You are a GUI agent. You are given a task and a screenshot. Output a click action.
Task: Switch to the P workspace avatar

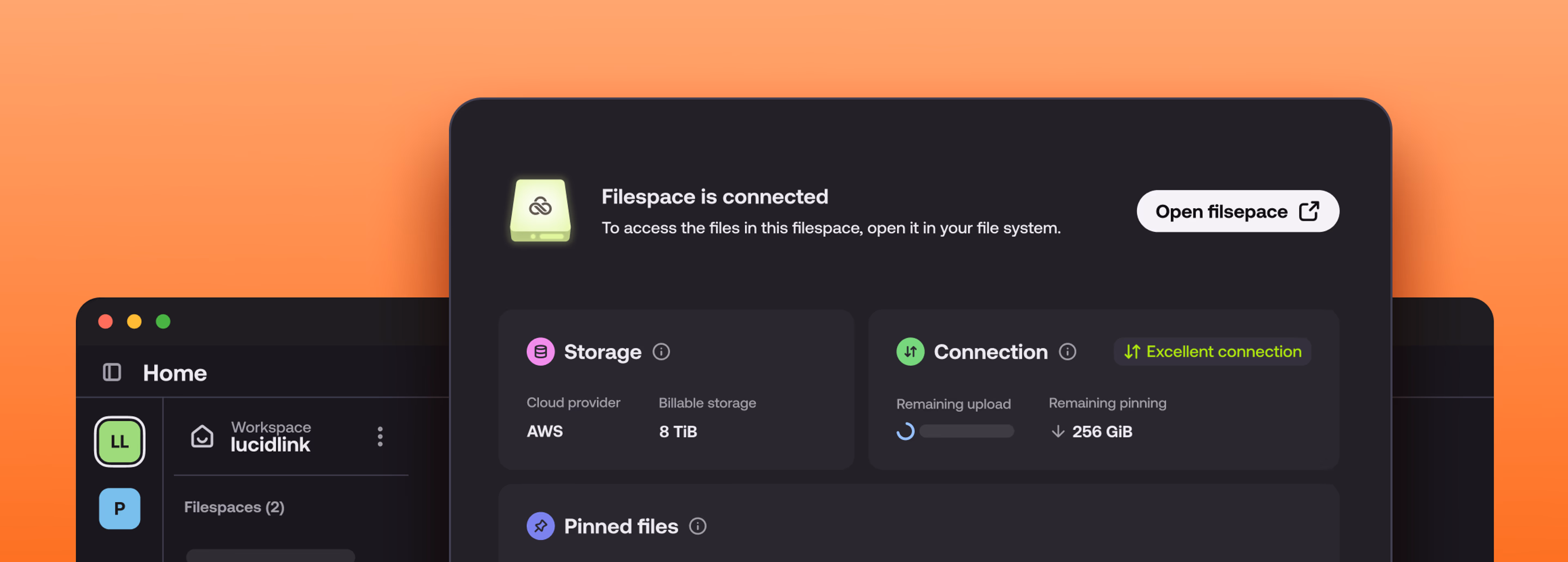click(x=119, y=509)
